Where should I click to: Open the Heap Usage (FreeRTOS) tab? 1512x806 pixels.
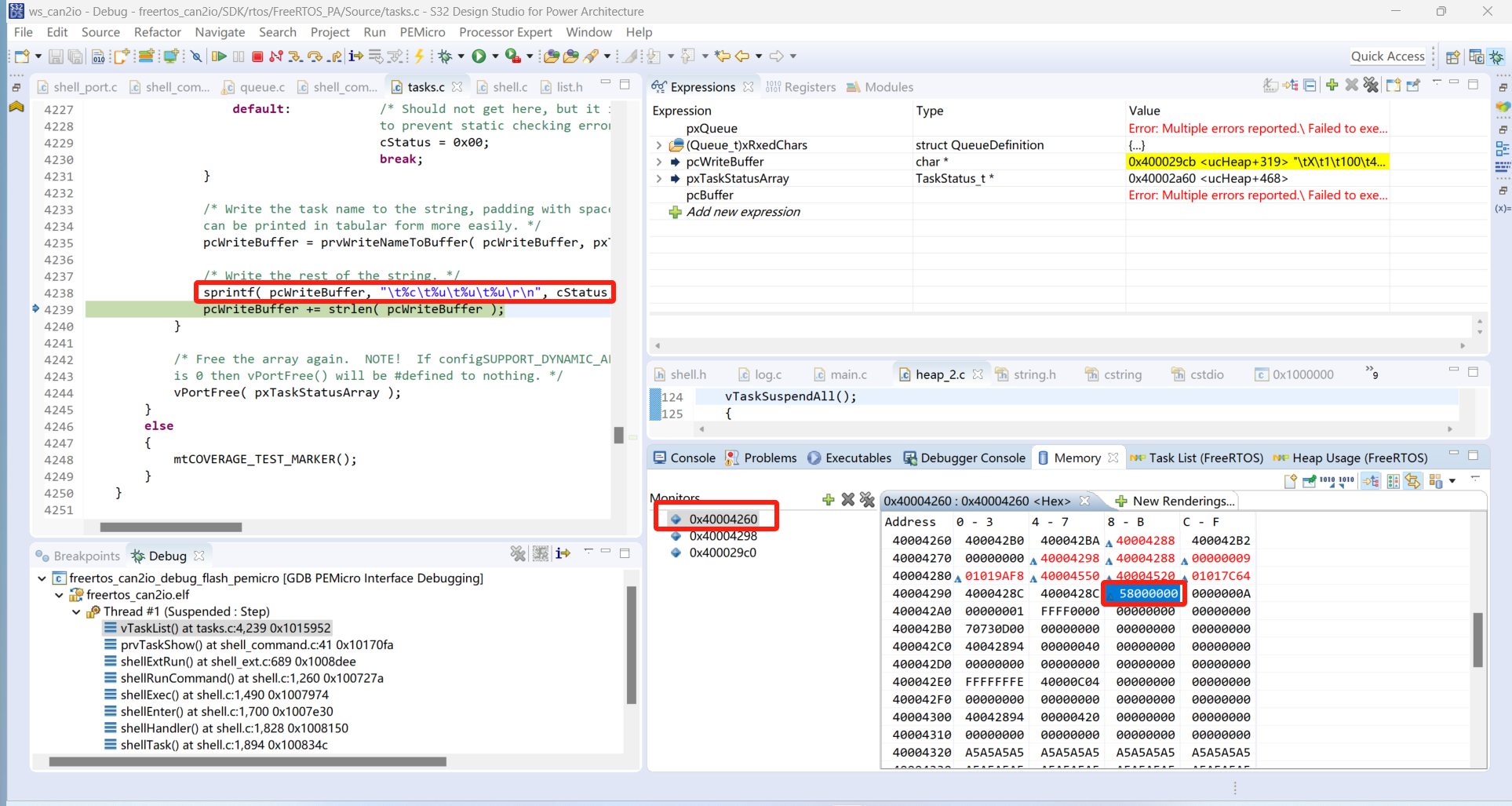pyautogui.click(x=1350, y=458)
